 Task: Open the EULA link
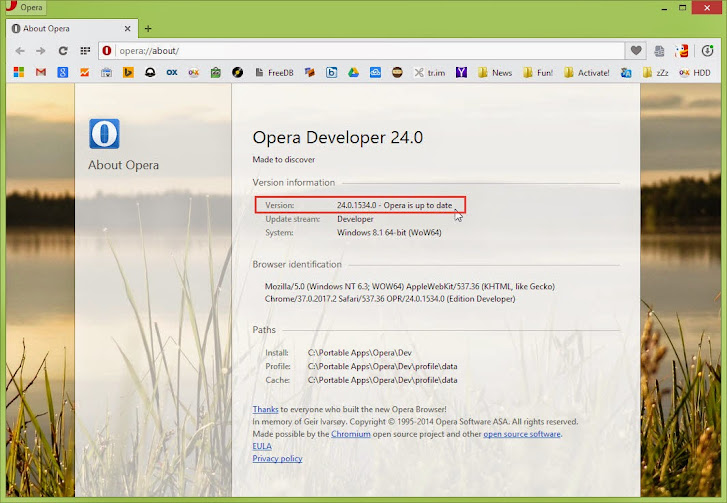262,446
